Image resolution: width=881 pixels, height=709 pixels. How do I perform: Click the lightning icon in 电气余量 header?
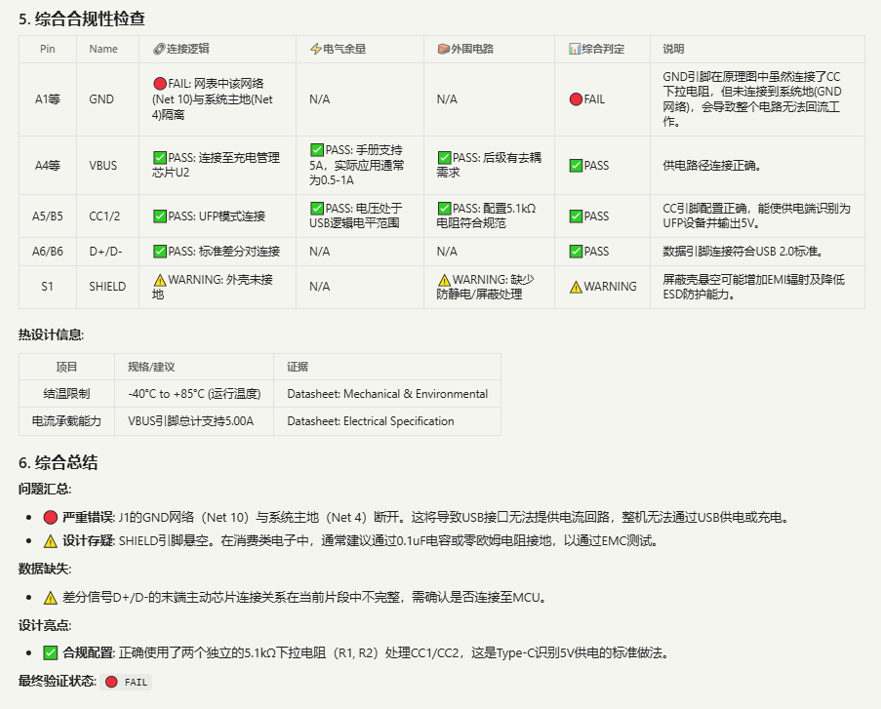tap(316, 49)
